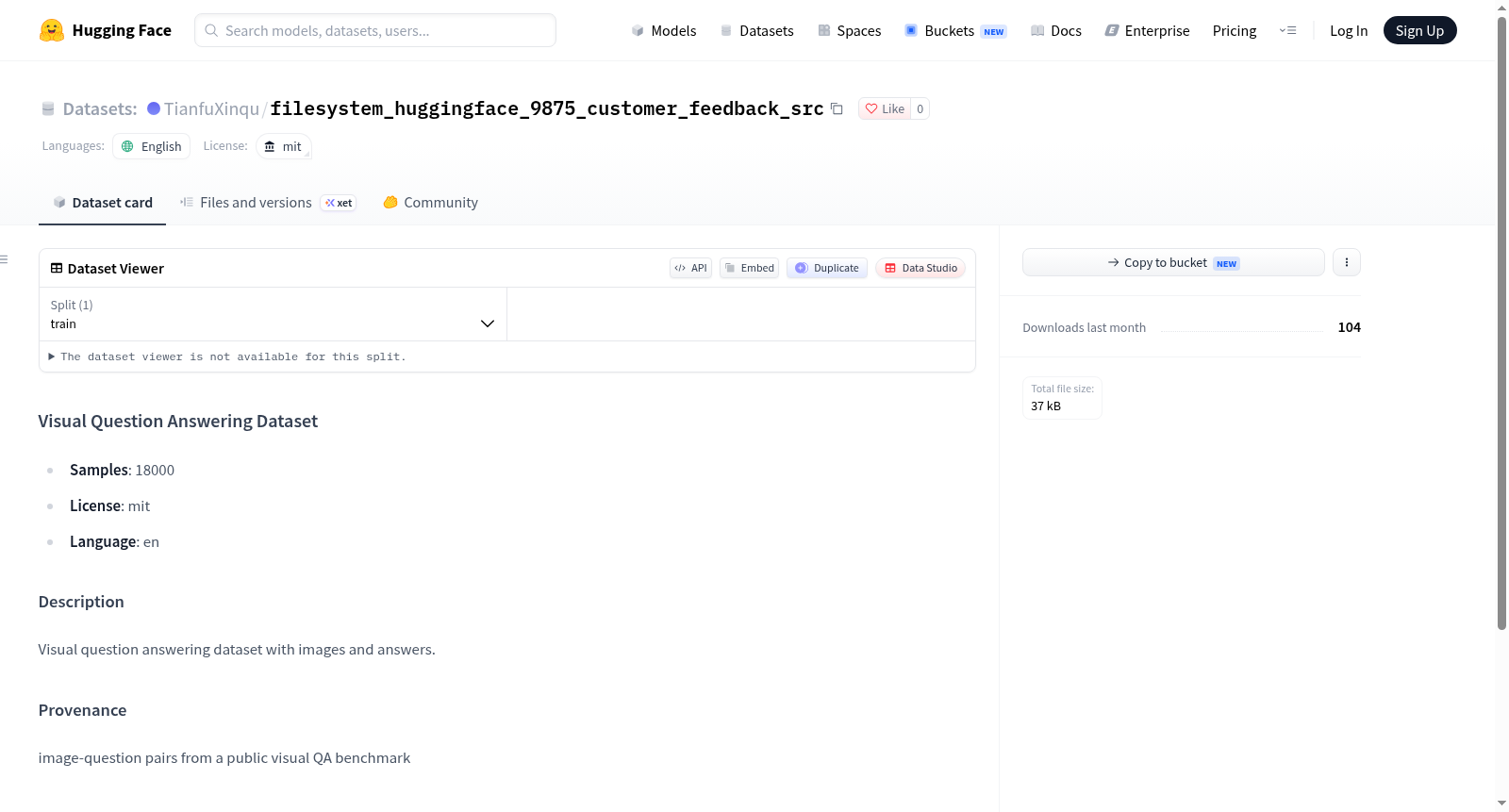Open the TianfuXinqu user profile link

coord(211,108)
